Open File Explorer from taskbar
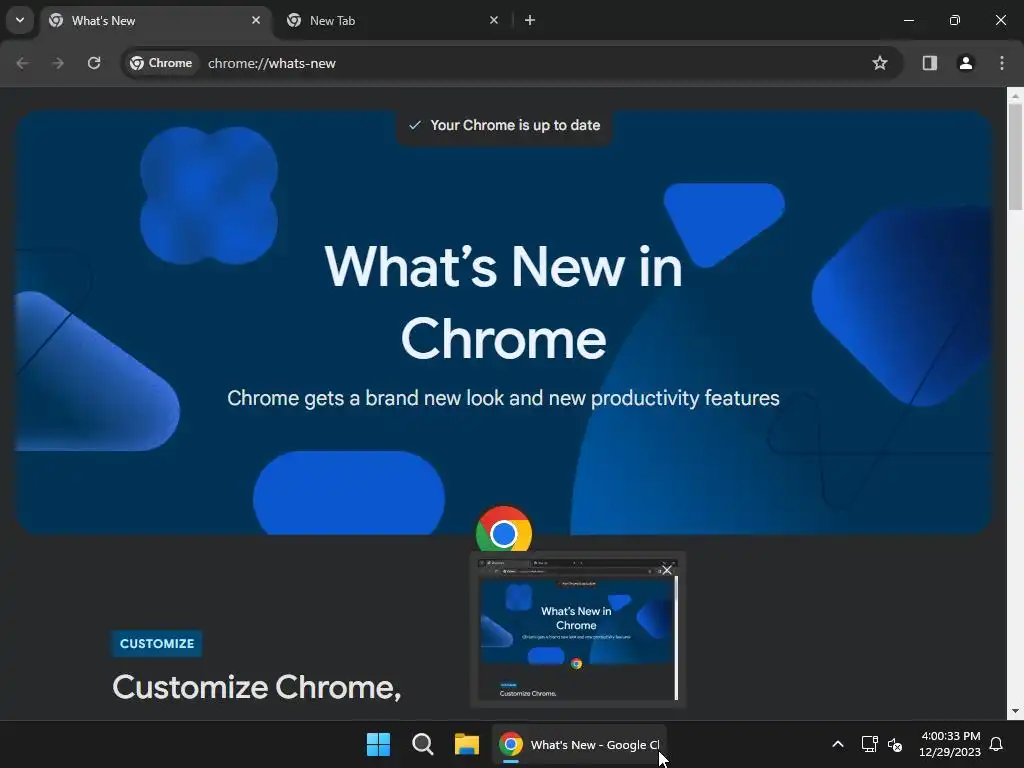Screen dimensions: 1024x768 (x=467, y=744)
